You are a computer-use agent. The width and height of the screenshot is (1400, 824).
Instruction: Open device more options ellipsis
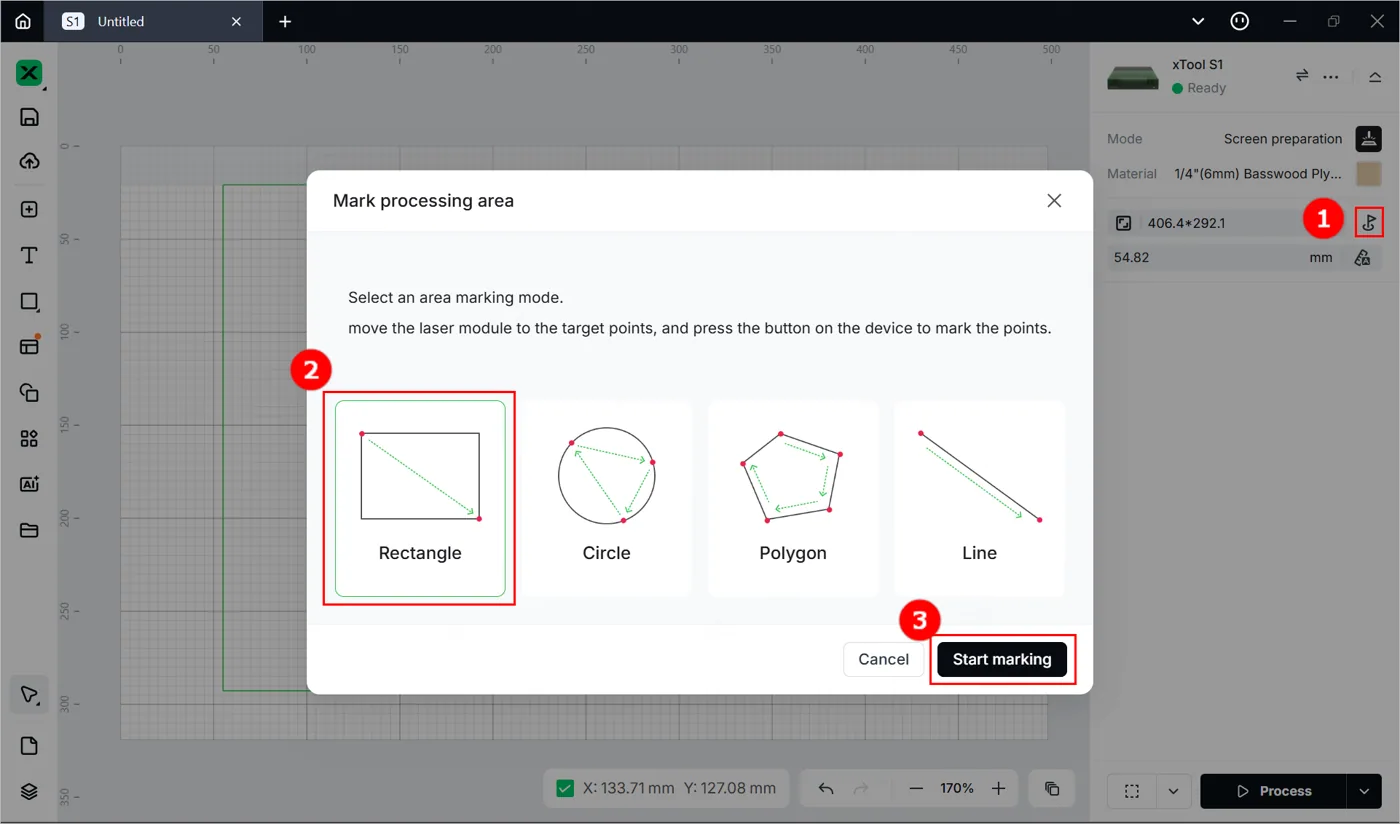pyautogui.click(x=1331, y=76)
